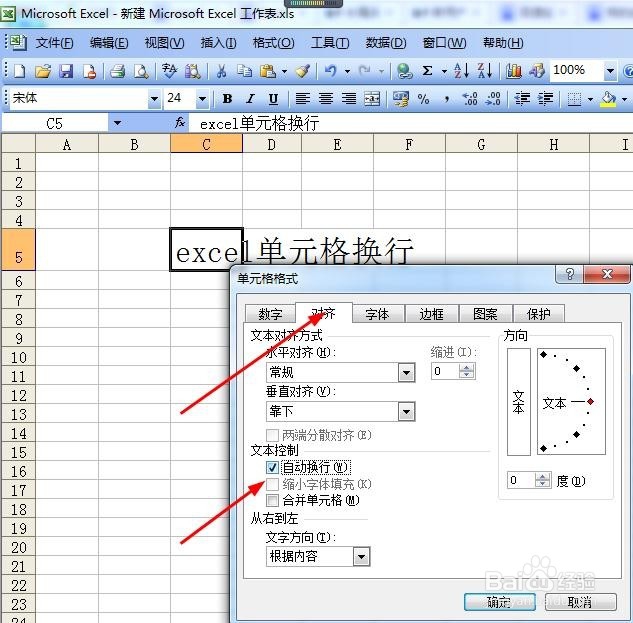This screenshot has width=633, height=623.
Task: Switch to the 边框 tab
Action: click(x=432, y=314)
